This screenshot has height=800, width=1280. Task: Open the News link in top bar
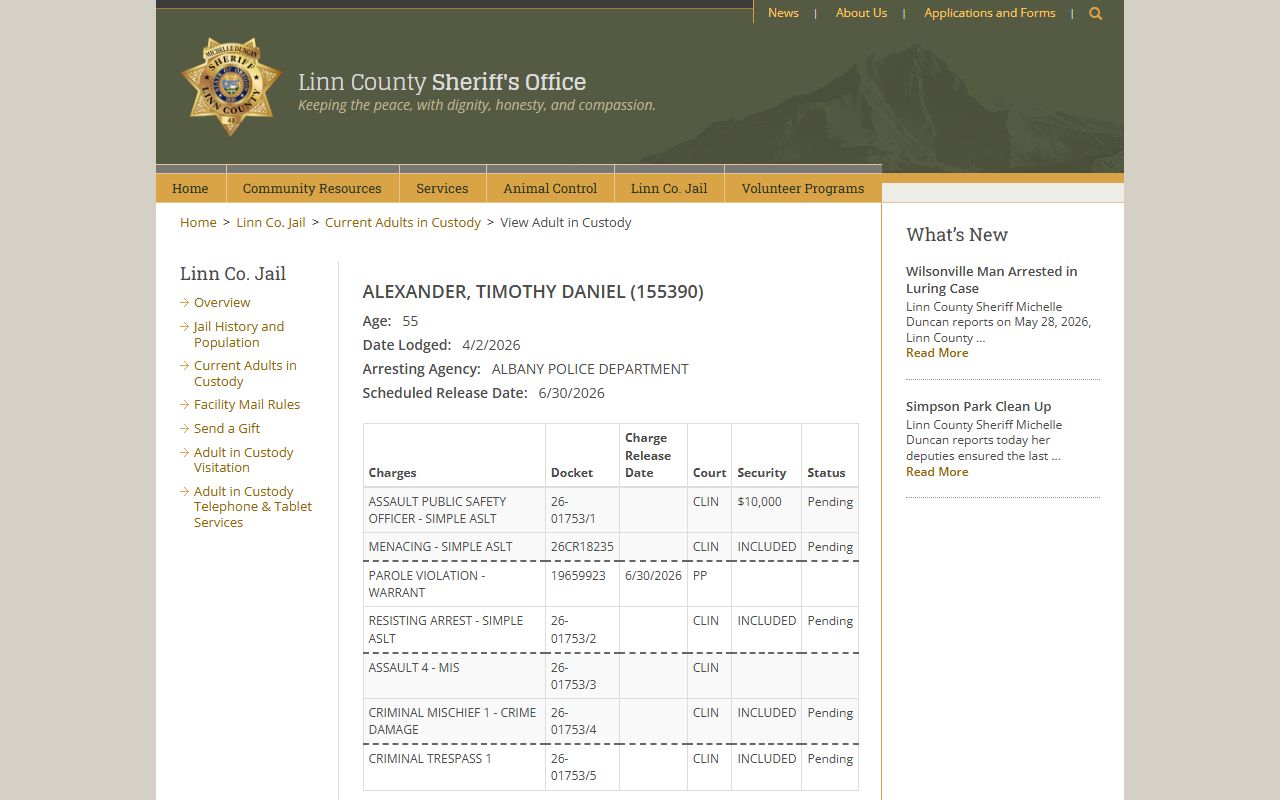pyautogui.click(x=783, y=13)
